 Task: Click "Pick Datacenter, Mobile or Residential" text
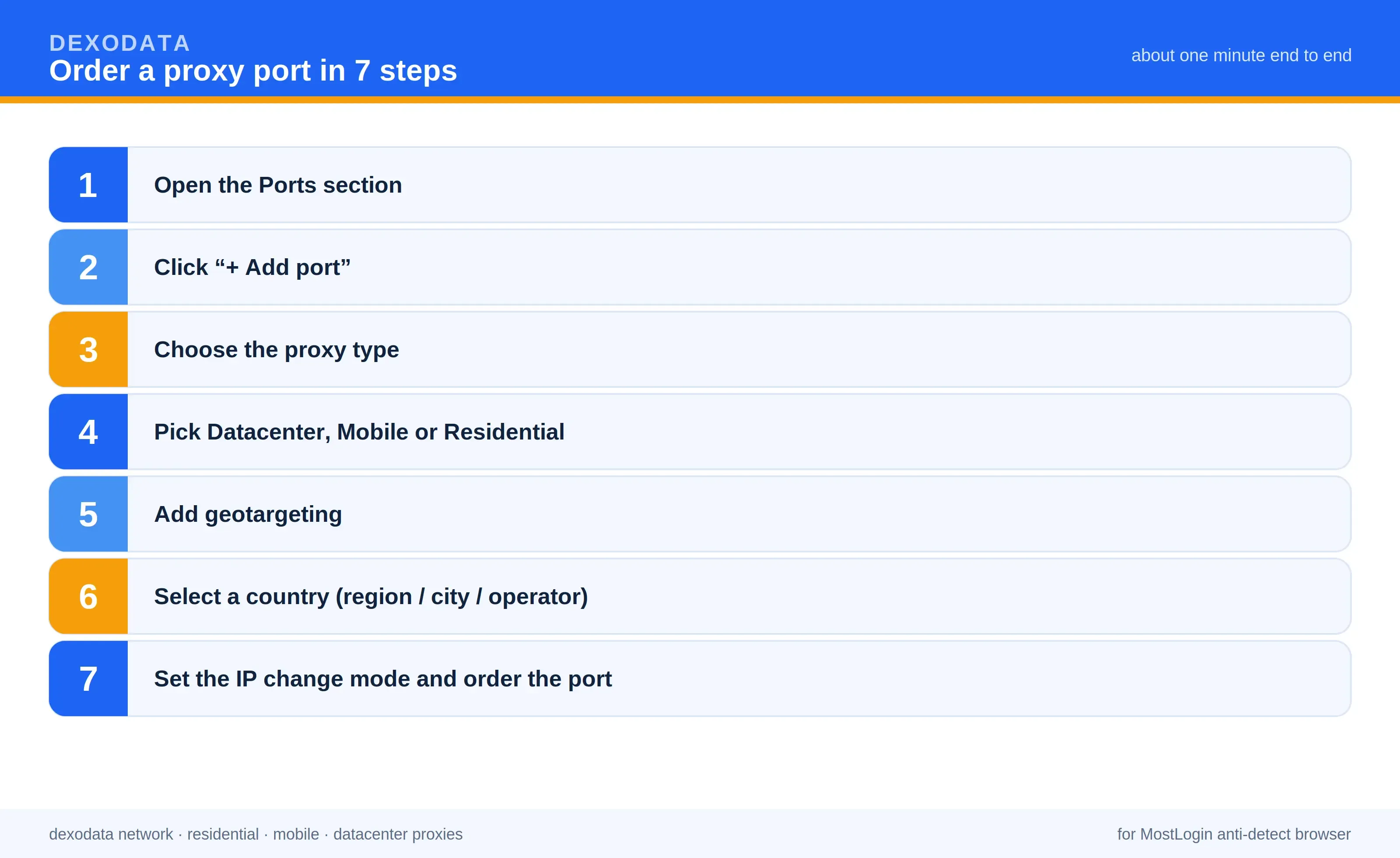[359, 432]
